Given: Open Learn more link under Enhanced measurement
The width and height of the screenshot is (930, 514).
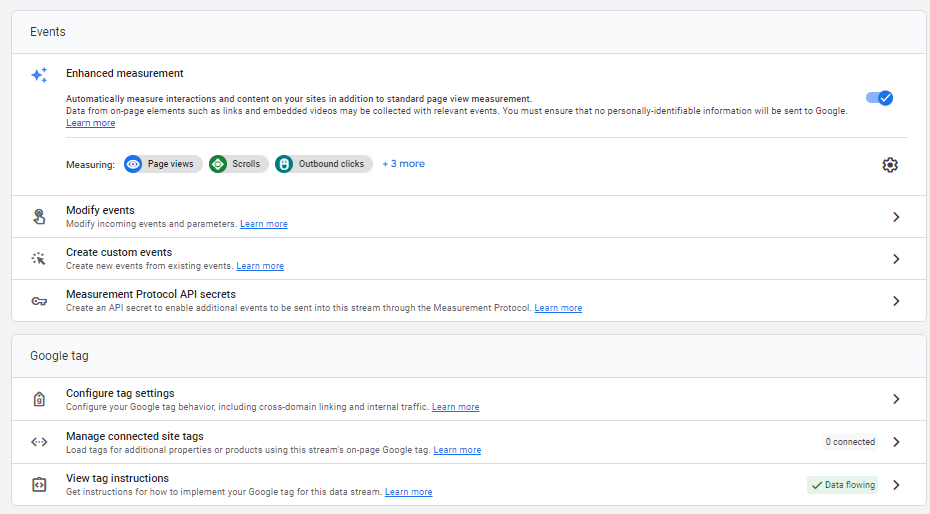Looking at the screenshot, I should tap(90, 123).
